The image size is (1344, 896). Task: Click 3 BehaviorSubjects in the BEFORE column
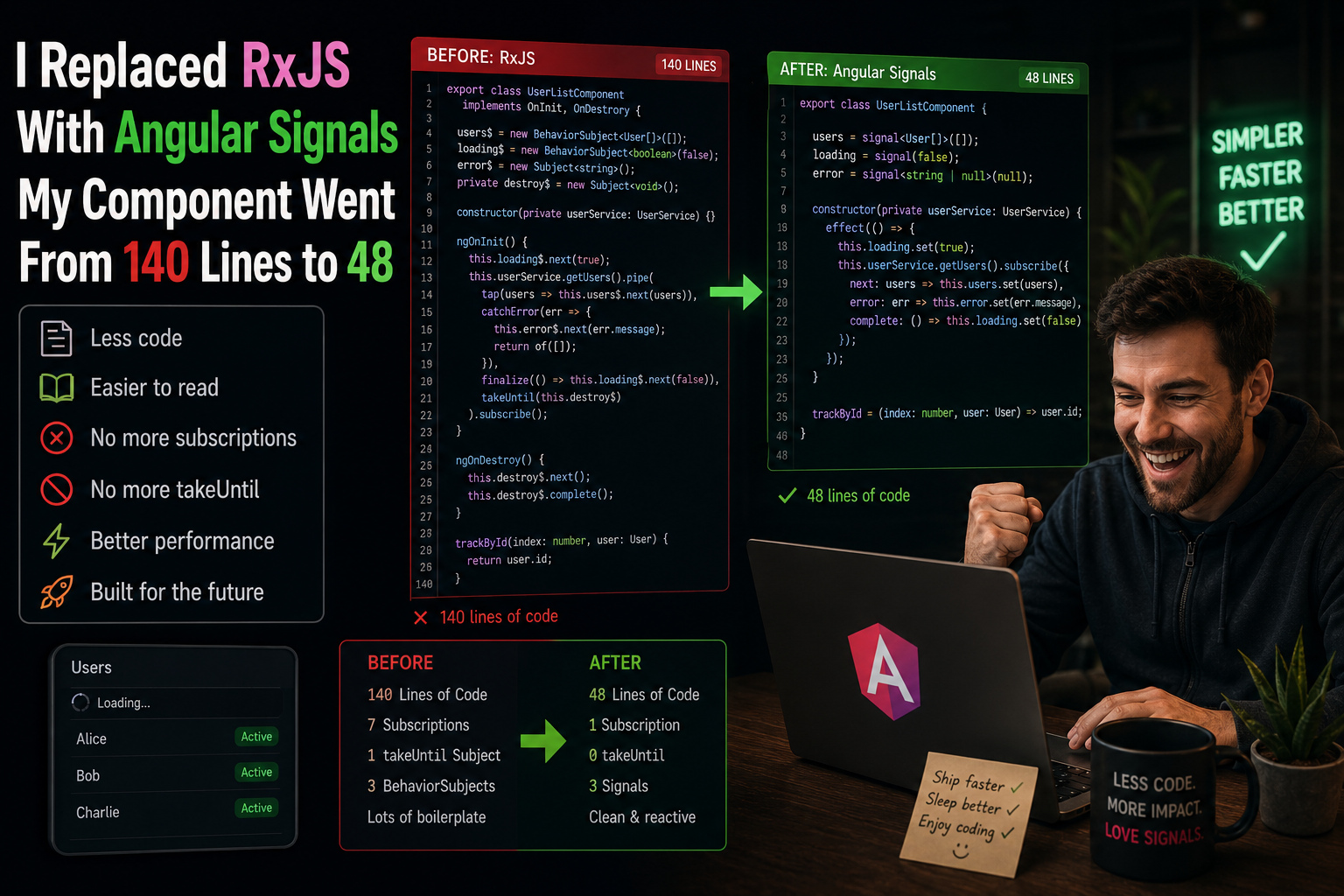coord(431,786)
